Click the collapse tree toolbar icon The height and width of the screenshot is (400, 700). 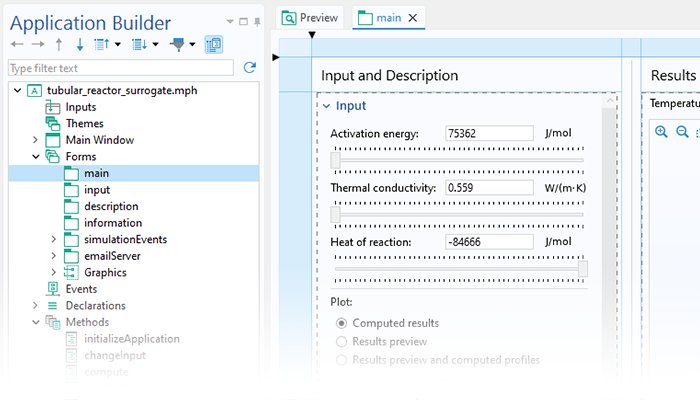click(102, 44)
